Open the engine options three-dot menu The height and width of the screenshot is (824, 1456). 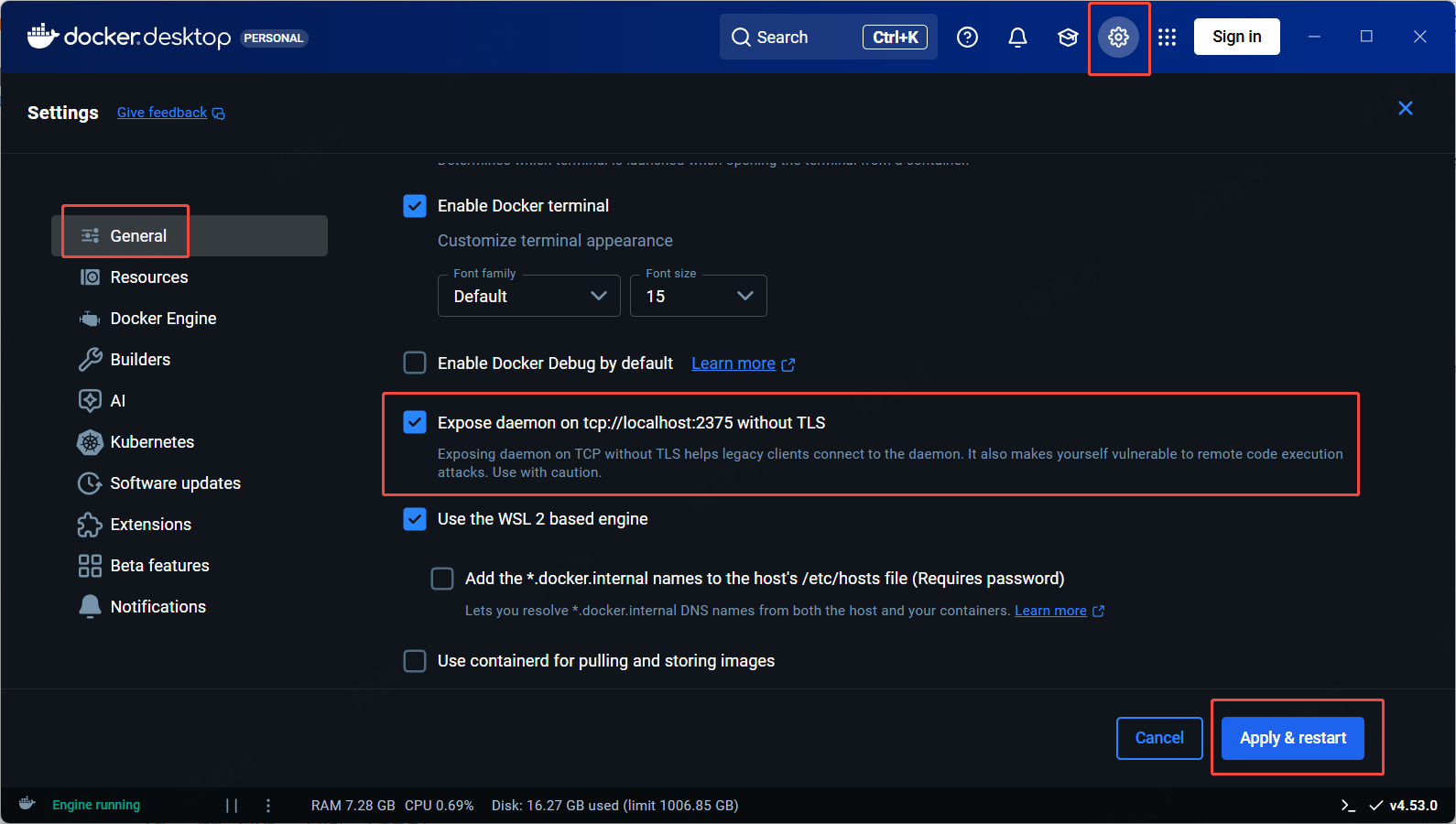(x=268, y=806)
